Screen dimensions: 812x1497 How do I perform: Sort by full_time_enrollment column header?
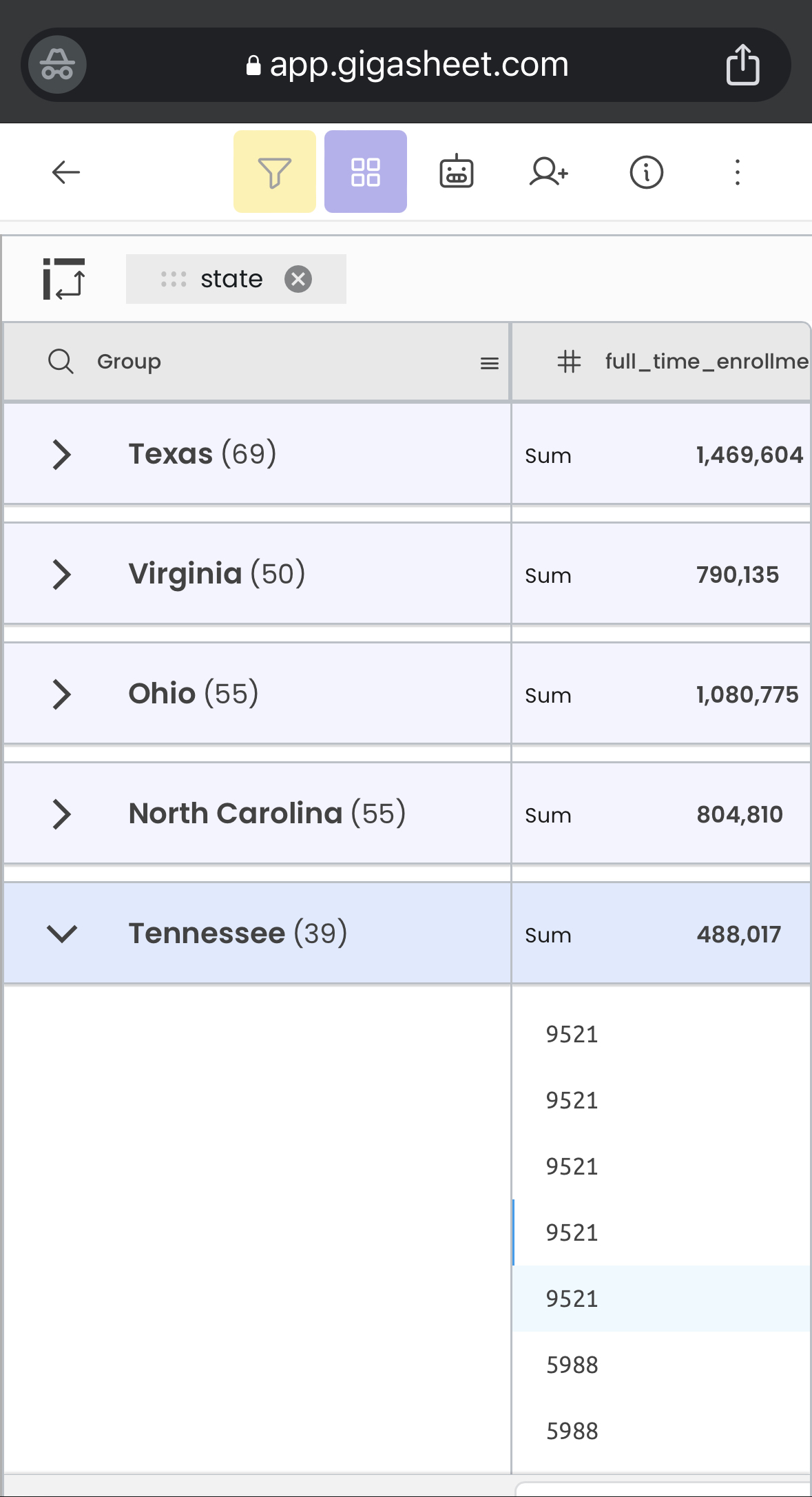705,361
